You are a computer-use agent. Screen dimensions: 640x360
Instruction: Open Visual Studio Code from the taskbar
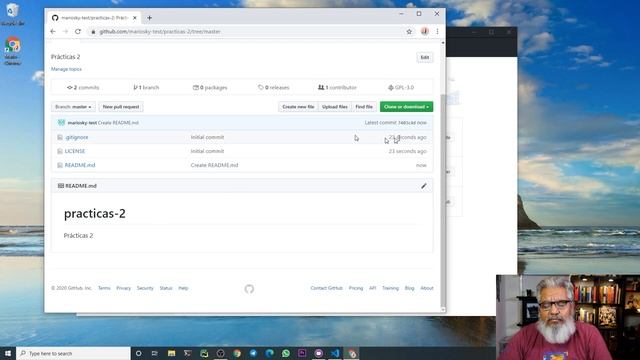[335, 353]
